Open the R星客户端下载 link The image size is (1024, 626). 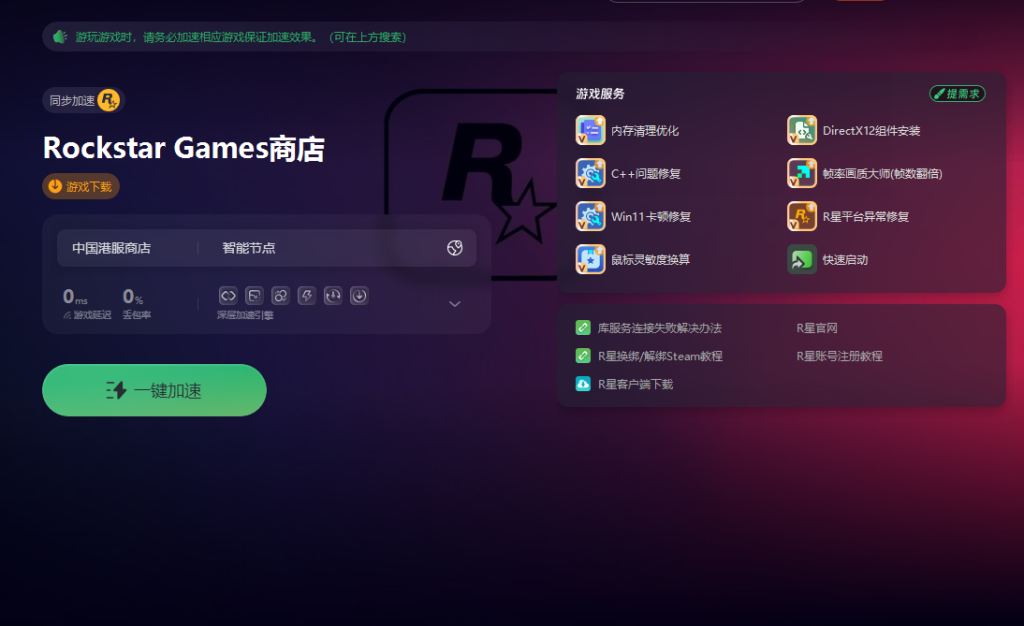(x=635, y=384)
